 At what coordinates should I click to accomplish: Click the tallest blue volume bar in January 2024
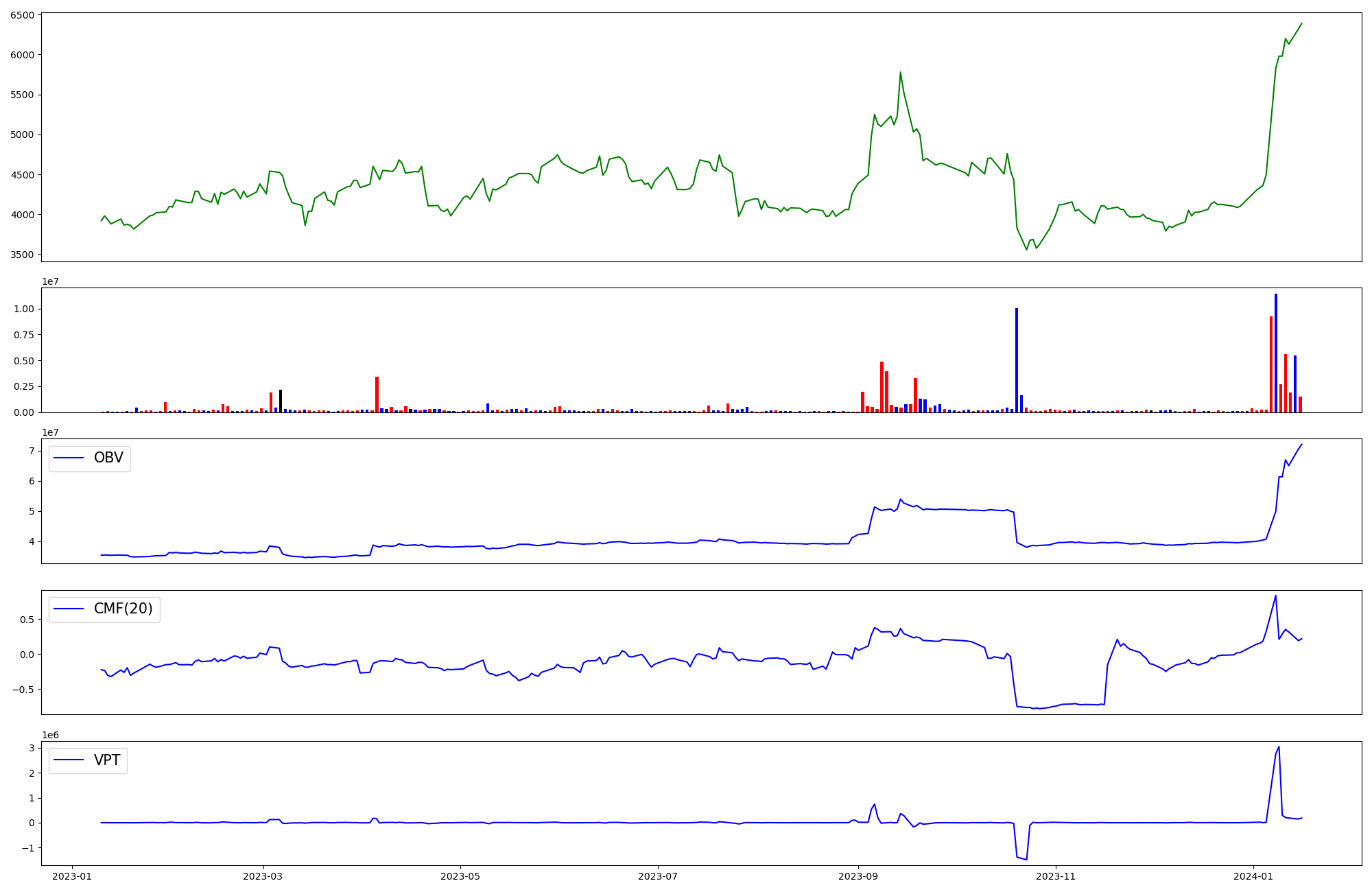[1275, 353]
